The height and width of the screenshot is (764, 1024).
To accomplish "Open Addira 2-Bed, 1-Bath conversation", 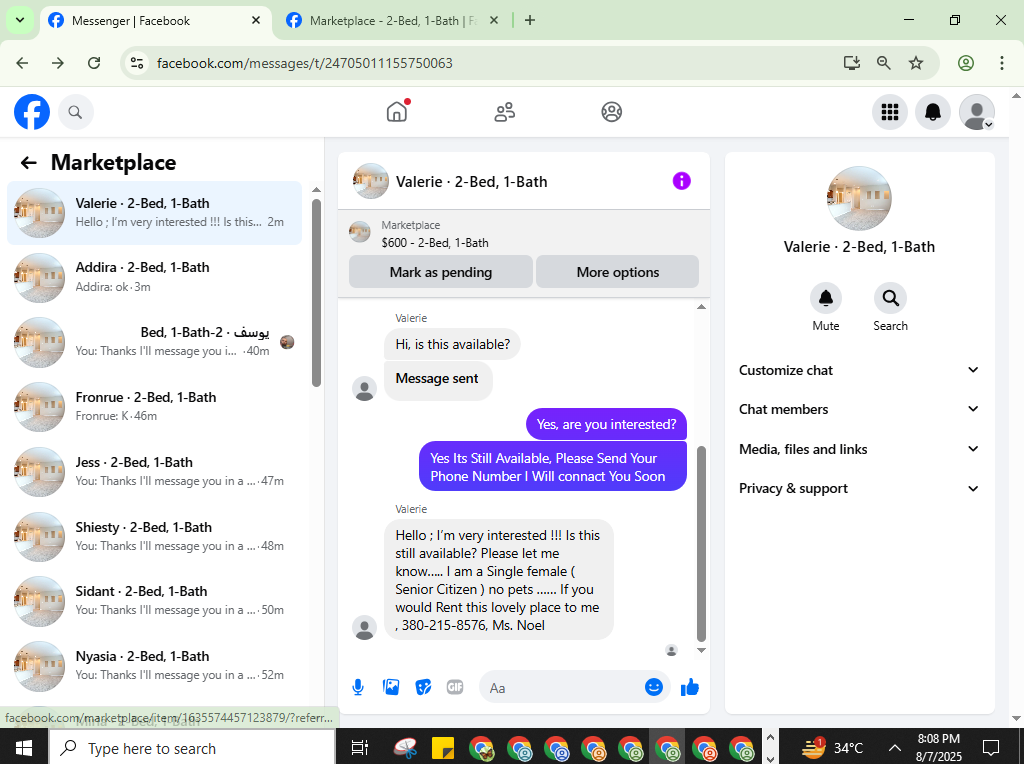I will tap(154, 278).
